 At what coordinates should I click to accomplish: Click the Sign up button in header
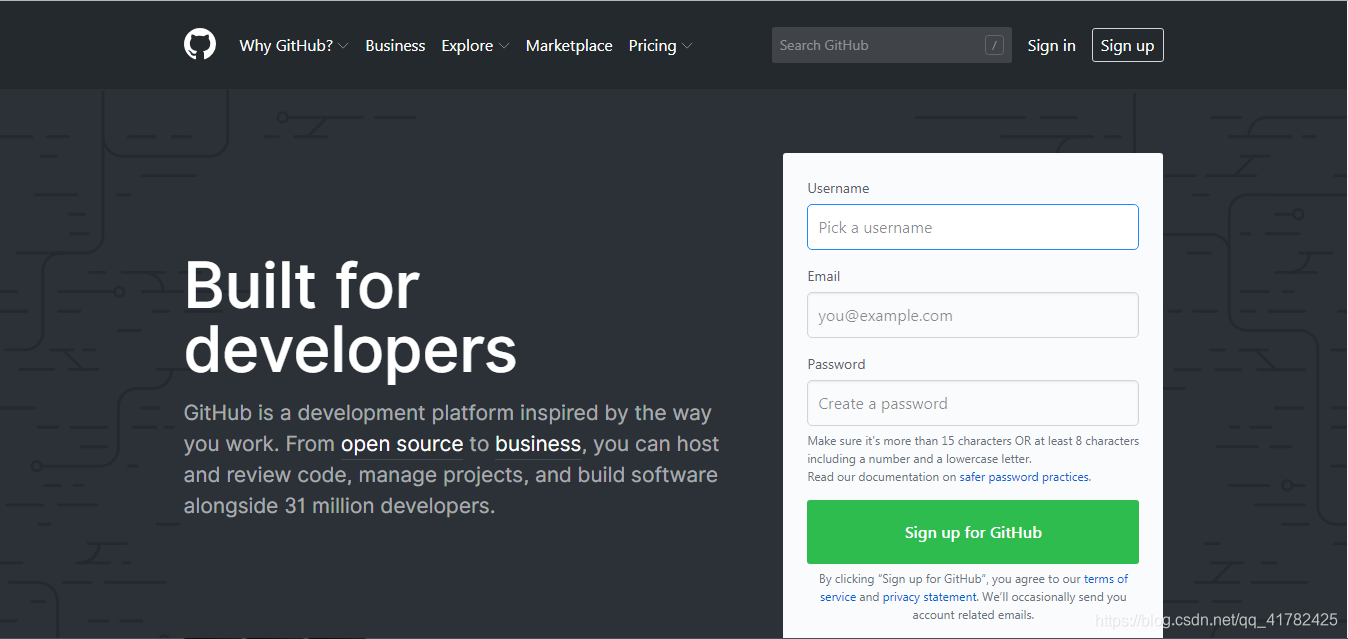pyautogui.click(x=1127, y=45)
